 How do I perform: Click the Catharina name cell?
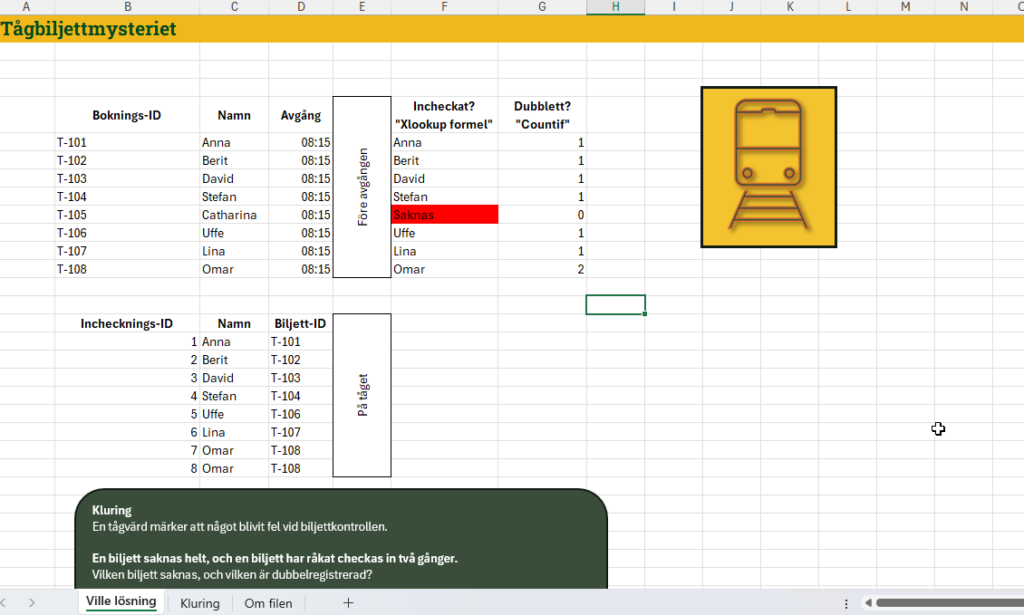click(x=234, y=215)
